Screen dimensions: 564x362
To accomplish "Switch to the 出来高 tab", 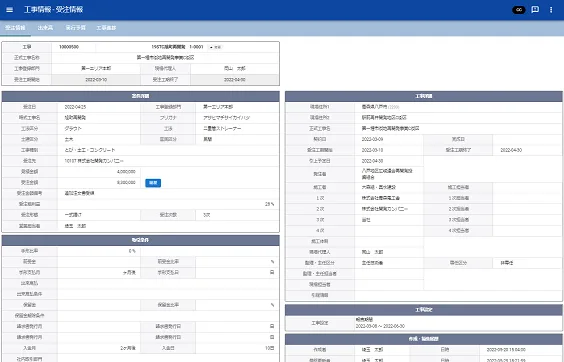I will tap(45, 28).
